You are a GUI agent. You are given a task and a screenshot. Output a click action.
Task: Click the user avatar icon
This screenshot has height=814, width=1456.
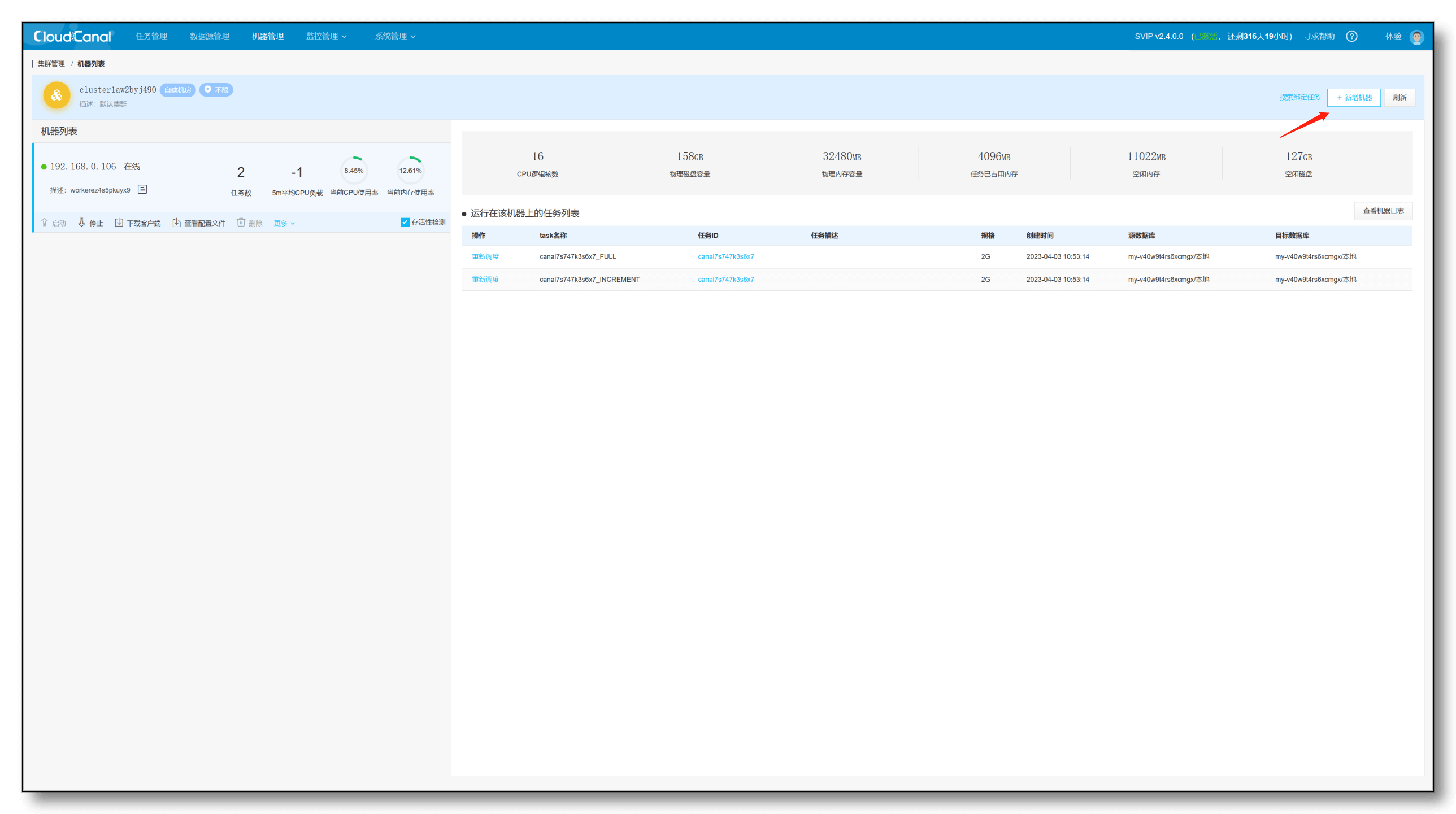pyautogui.click(x=1416, y=37)
